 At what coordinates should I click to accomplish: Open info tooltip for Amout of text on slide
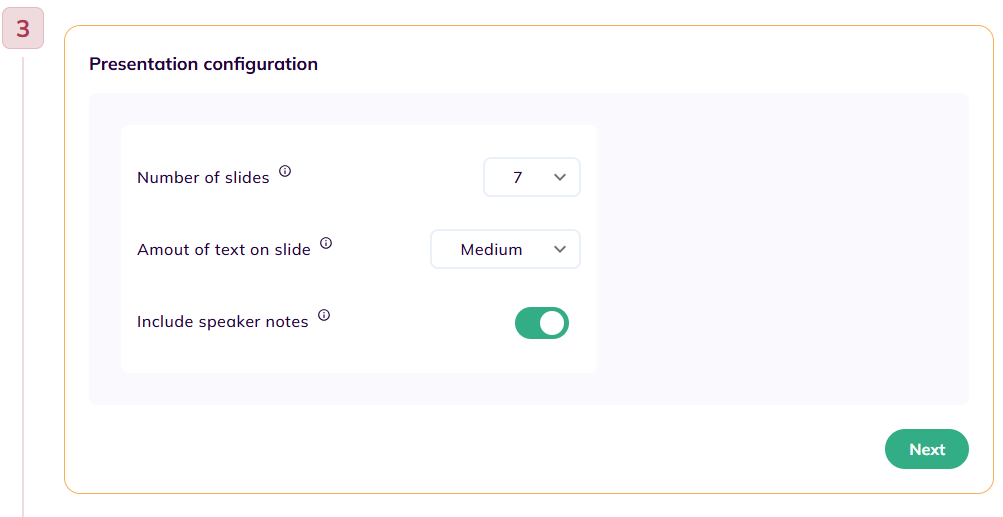pos(326,243)
